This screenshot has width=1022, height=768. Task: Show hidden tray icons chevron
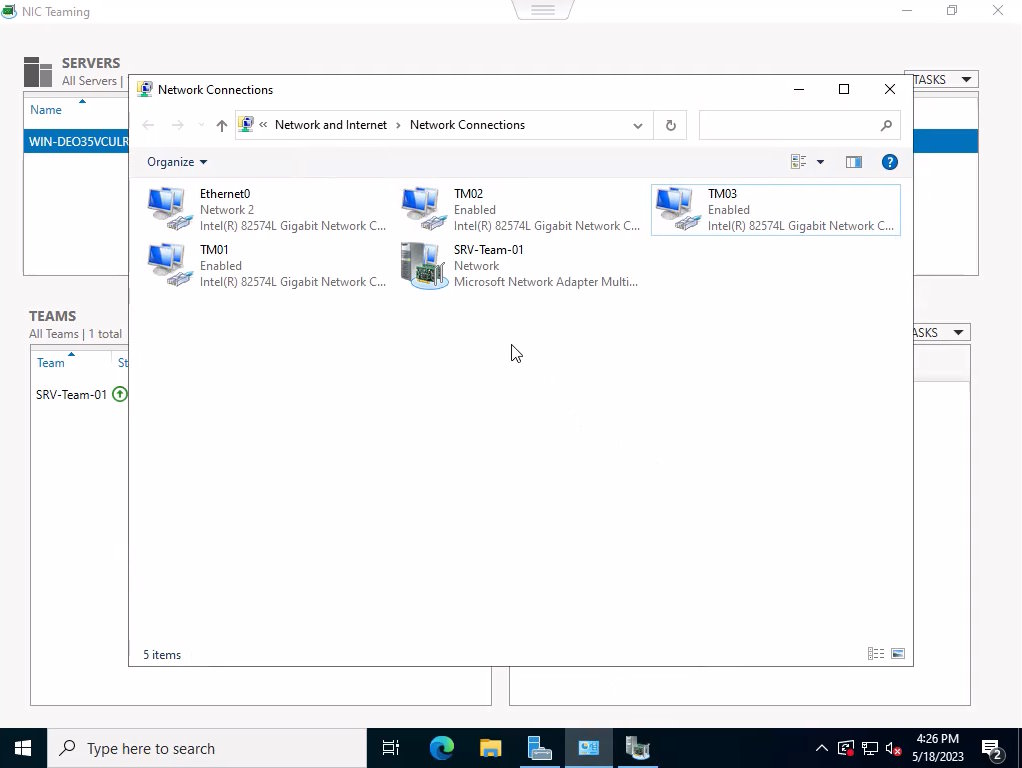click(822, 748)
